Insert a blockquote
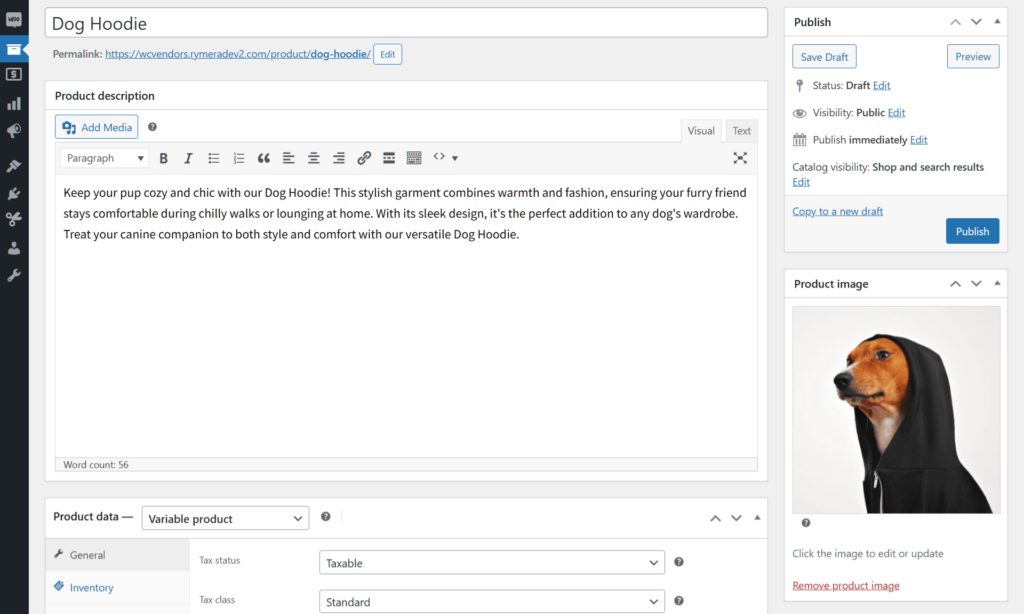Viewport: 1024px width, 614px height. [264, 158]
